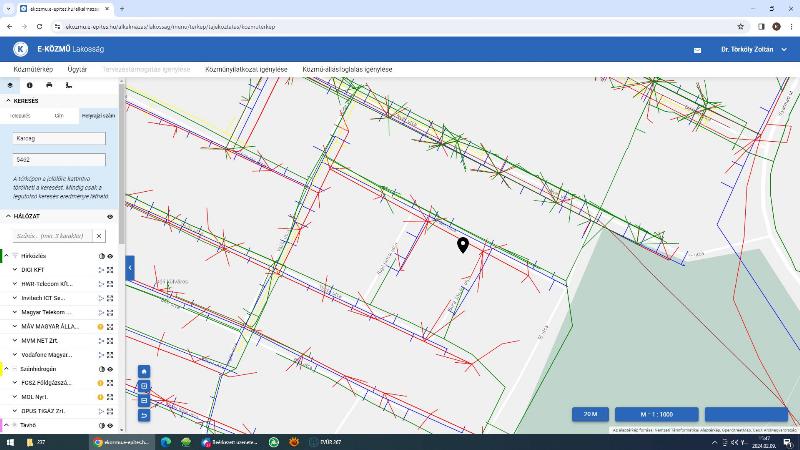Viewport: 800px width, 450px height.
Task: Collapse the HÁLÓZAT section
Action: click(8, 216)
